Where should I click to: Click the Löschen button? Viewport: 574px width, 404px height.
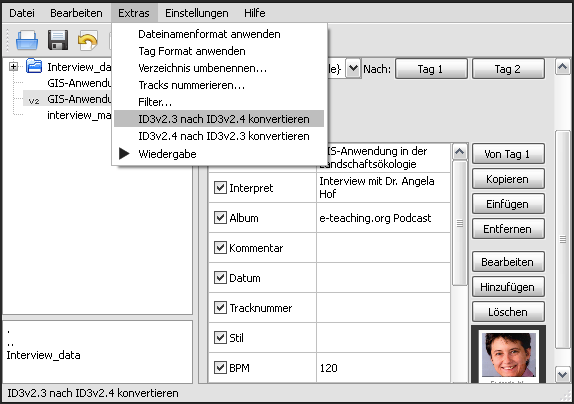click(508, 312)
